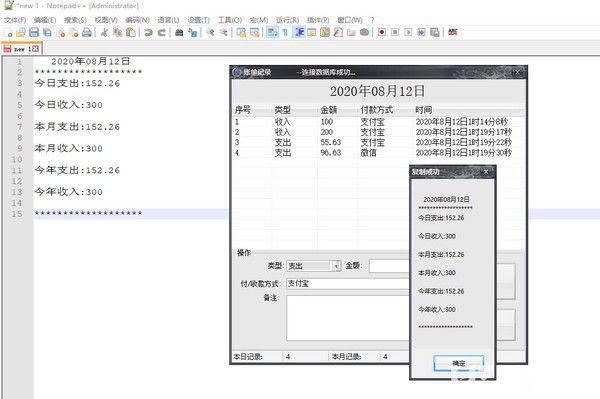Open a file using the toolbar folder icon
Viewport: 600px width, 399px height.
pyautogui.click(x=21, y=33)
